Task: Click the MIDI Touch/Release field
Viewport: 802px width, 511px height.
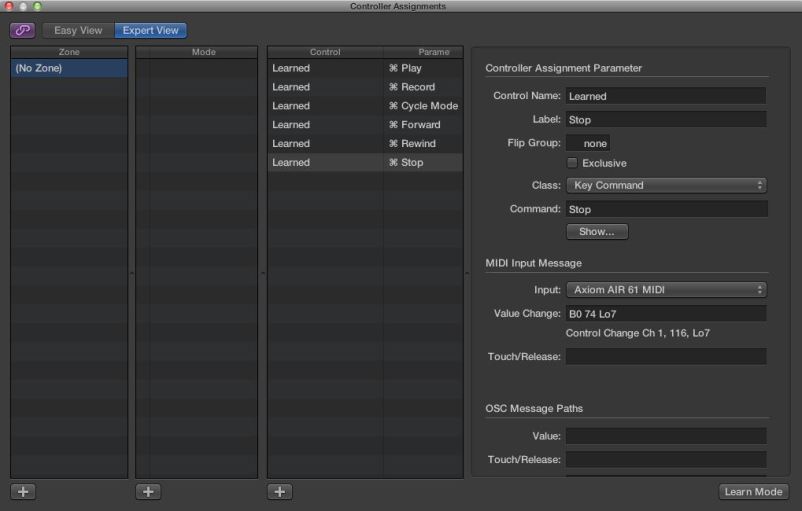Action: pyautogui.click(x=665, y=357)
